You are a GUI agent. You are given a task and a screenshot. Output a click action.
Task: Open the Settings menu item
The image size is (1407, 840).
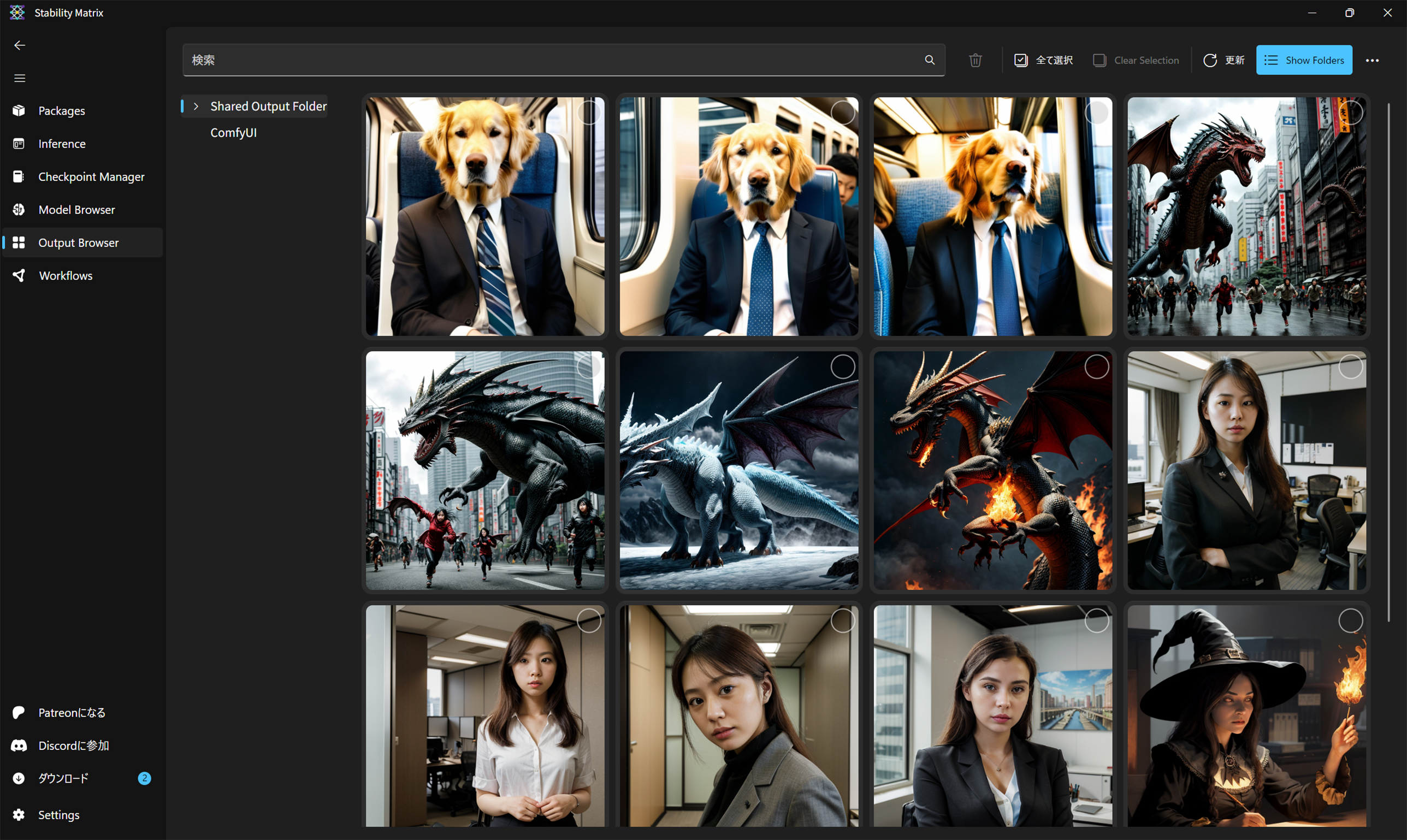coord(58,814)
